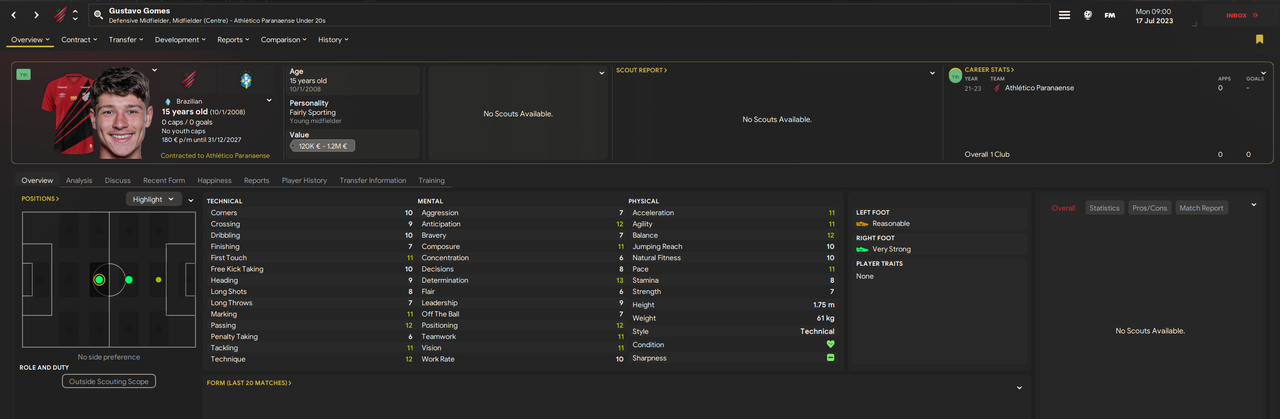Open the Career Stats panel chevron

[1263, 73]
